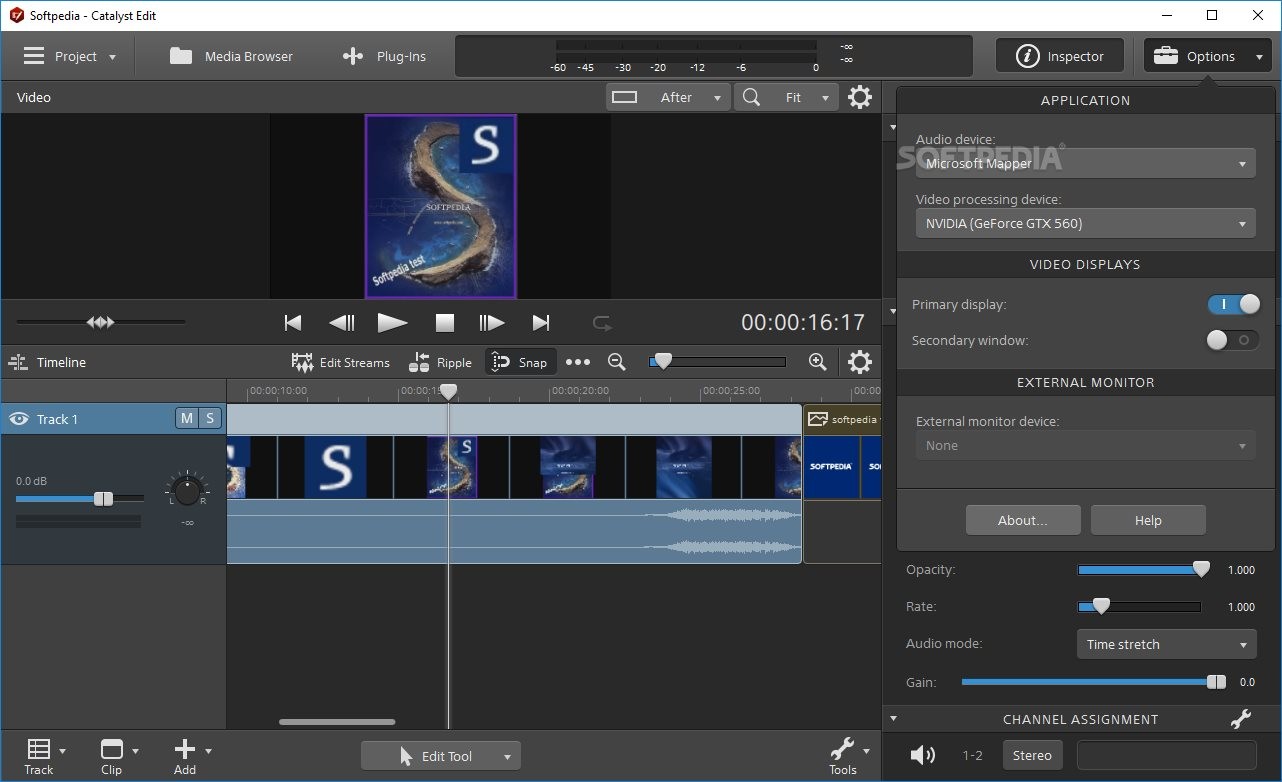The image size is (1282, 782).
Task: Select the Audio device dropdown
Action: pos(1085,163)
